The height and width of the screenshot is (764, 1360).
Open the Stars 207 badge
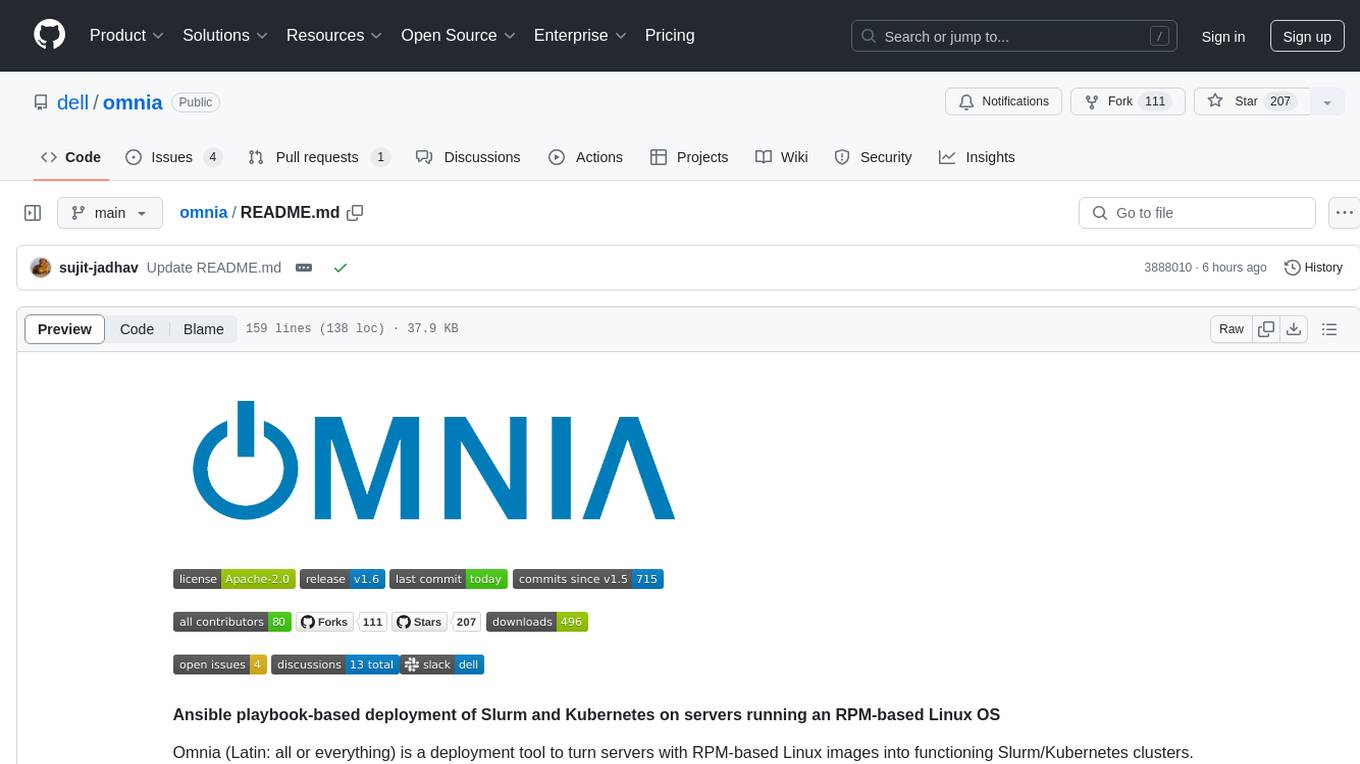click(x=437, y=622)
